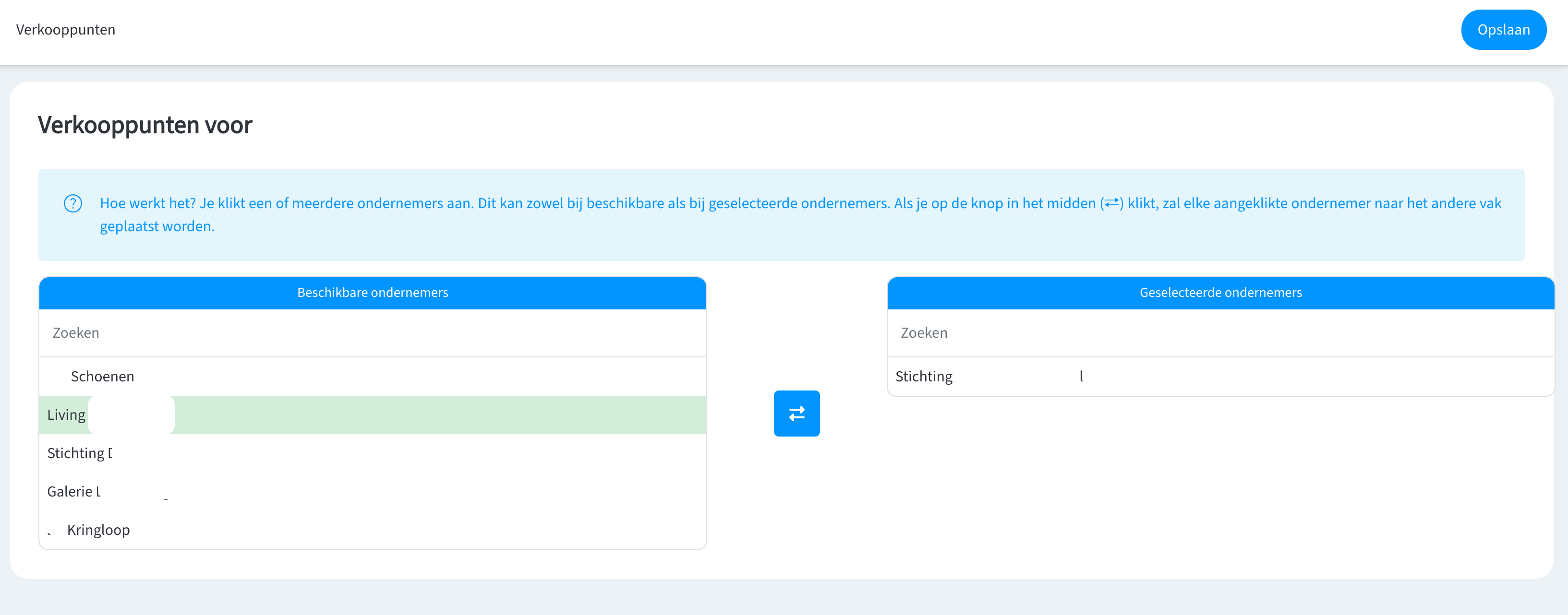
Task: Focus the Zoeken field under Beschikbare ondernemers
Action: tap(372, 333)
